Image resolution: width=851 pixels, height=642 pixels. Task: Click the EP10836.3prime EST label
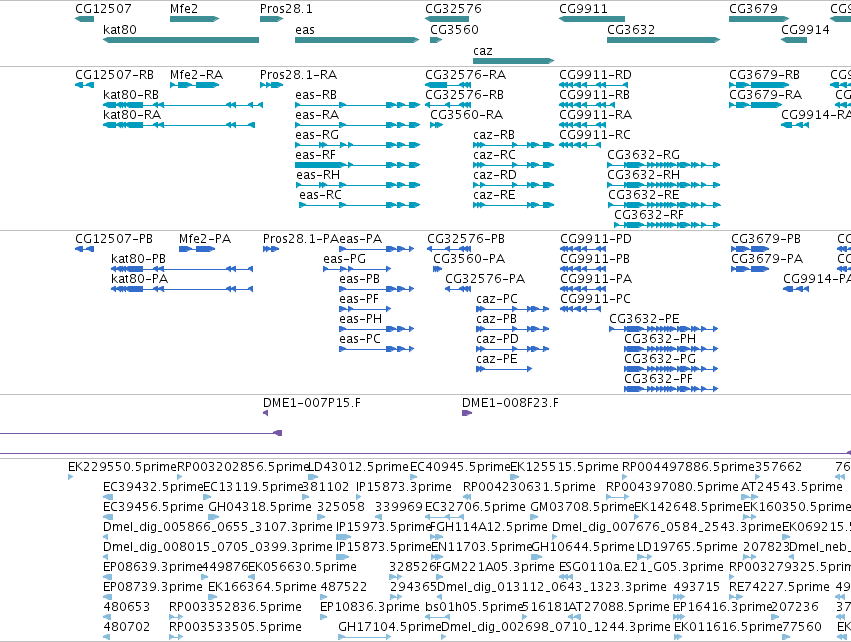click(x=370, y=607)
